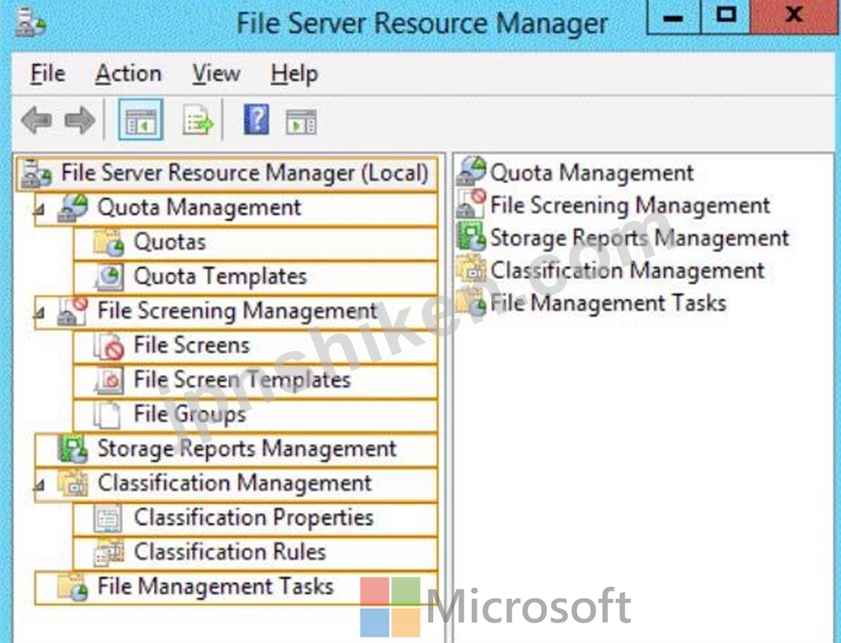This screenshot has width=841, height=643.
Task: Click the Storage Reports Management icon in the tree
Action: pos(73,449)
